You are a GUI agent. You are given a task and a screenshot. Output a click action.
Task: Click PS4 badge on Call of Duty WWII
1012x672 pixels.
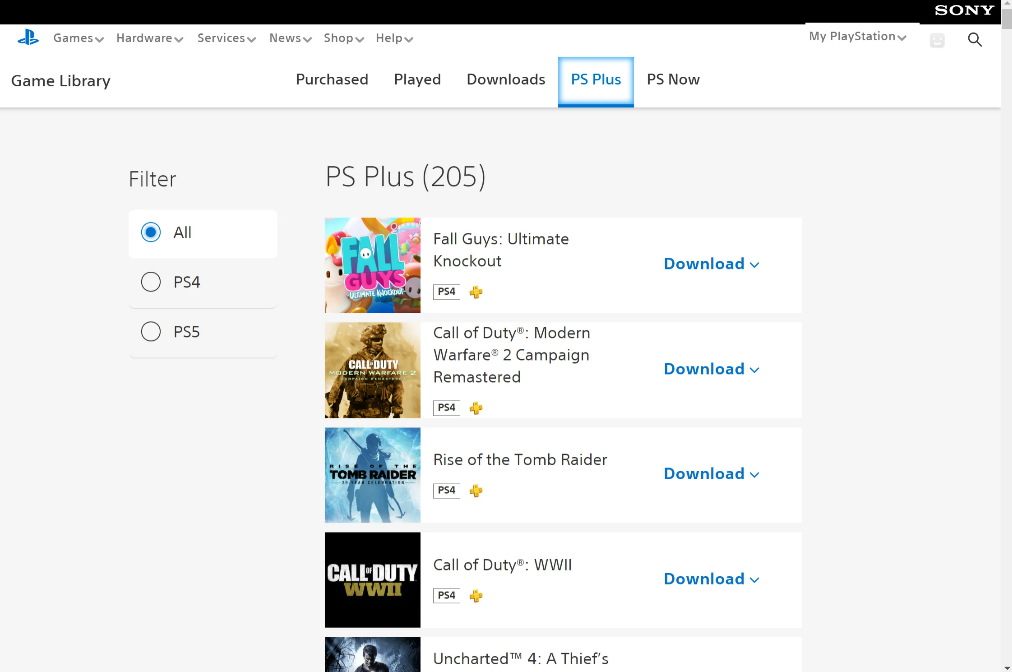(x=447, y=595)
